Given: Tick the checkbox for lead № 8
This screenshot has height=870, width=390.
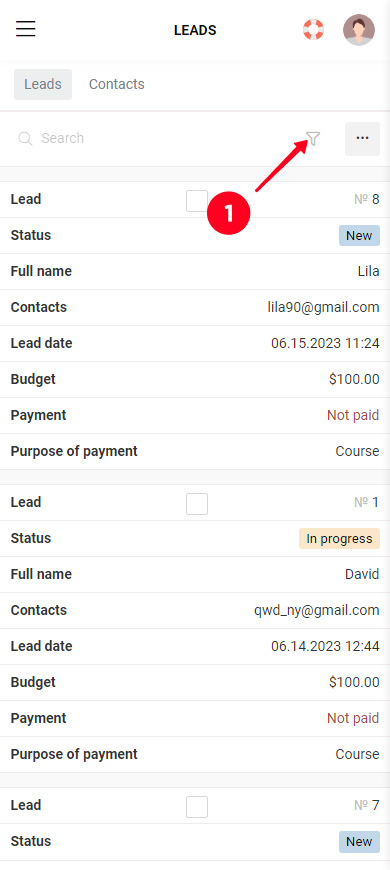Looking at the screenshot, I should point(197,201).
